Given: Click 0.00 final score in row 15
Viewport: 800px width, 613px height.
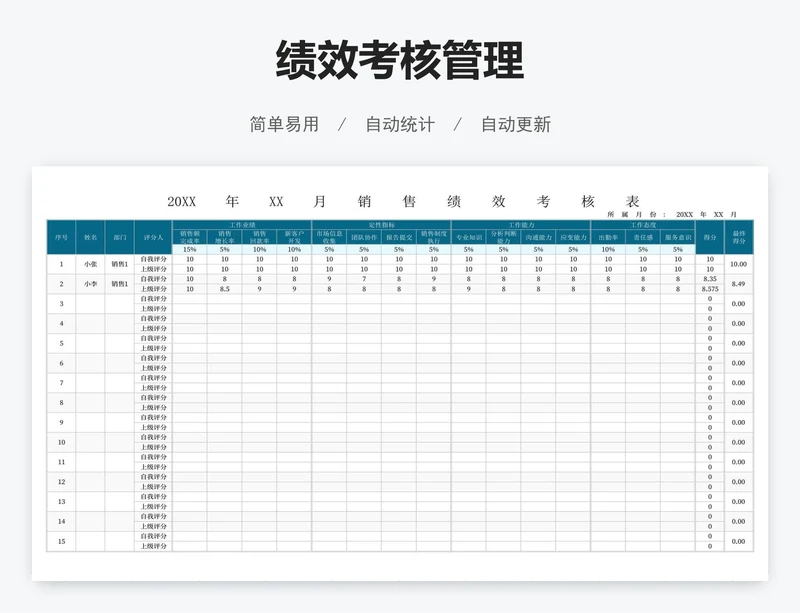Looking at the screenshot, I should click(x=739, y=542).
